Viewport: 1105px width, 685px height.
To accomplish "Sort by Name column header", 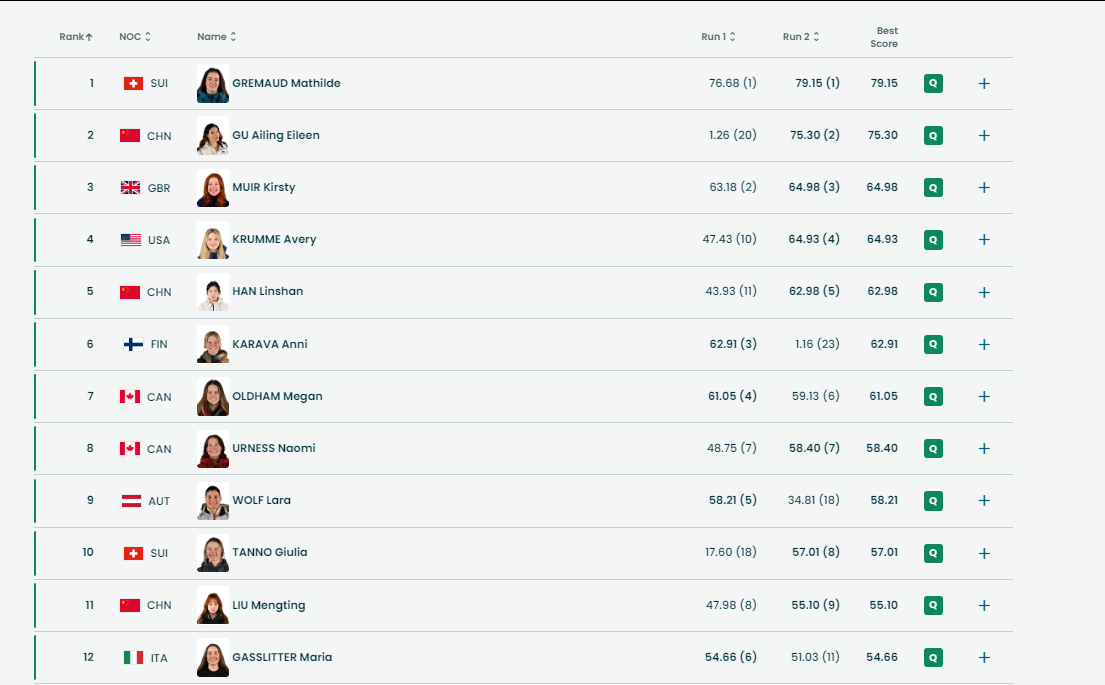I will [217, 37].
